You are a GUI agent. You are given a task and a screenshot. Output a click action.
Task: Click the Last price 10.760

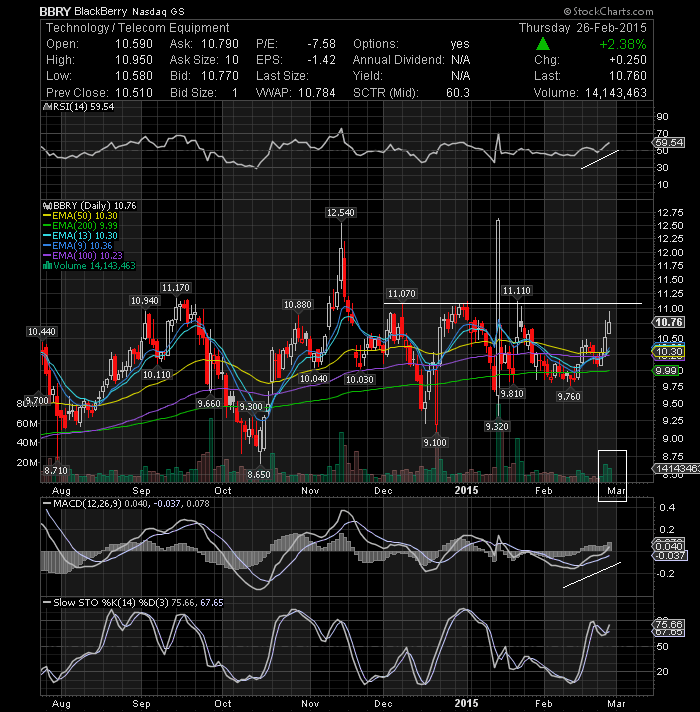click(x=628, y=76)
